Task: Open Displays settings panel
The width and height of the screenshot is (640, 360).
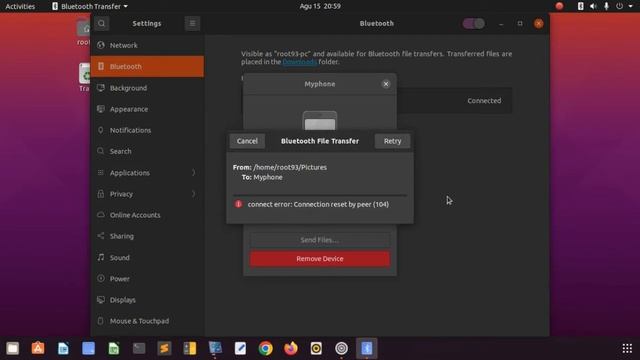Action: click(x=147, y=300)
